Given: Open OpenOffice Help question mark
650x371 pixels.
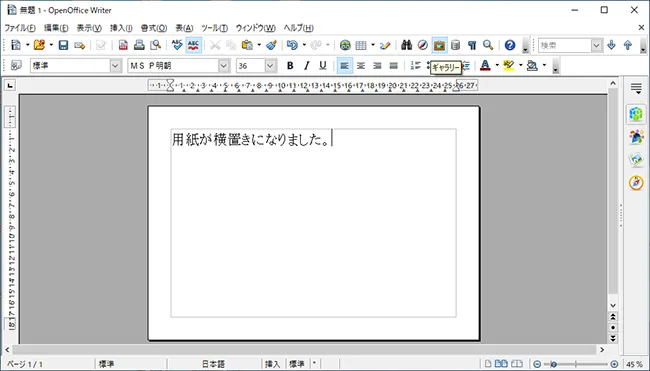Looking at the screenshot, I should (510, 45).
